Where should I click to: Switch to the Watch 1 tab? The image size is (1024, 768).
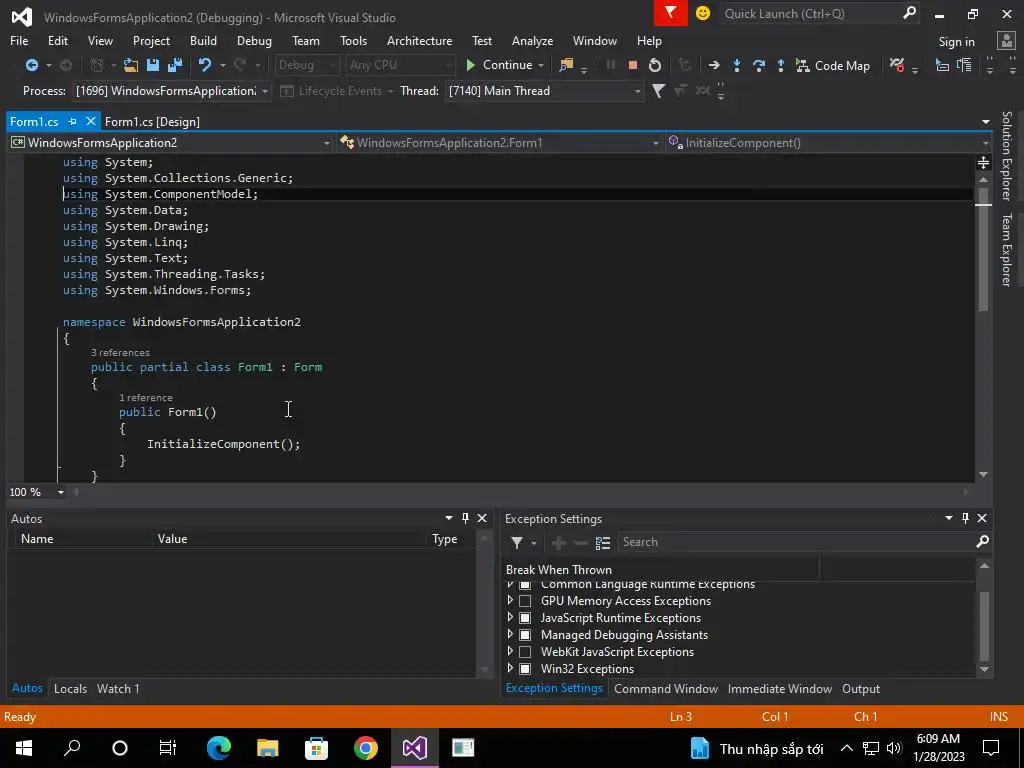click(118, 688)
